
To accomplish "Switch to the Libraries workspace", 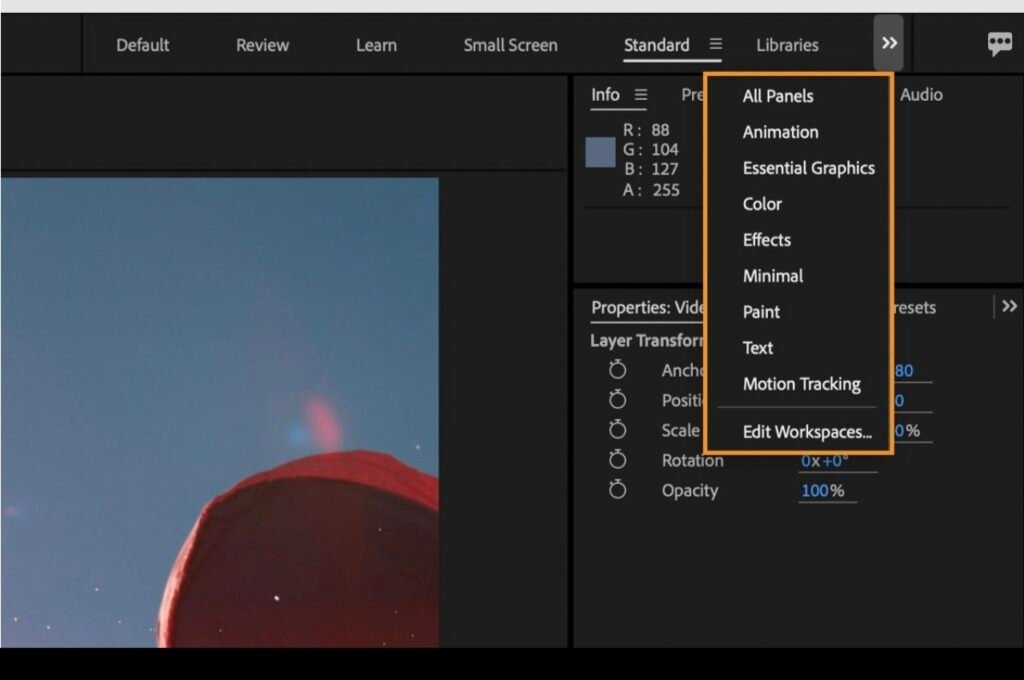I will point(787,45).
